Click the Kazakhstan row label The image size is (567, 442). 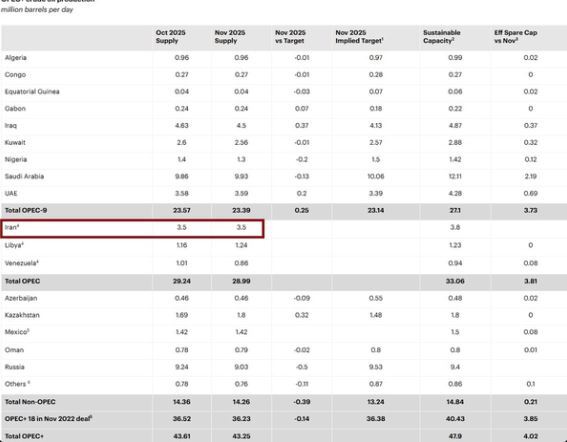pyautogui.click(x=22, y=315)
